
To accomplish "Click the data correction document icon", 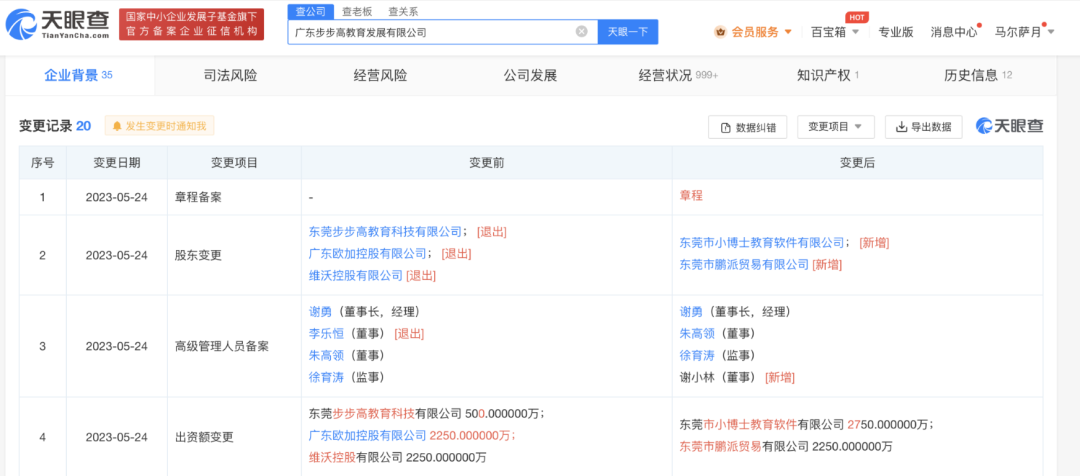I will [x=725, y=127].
